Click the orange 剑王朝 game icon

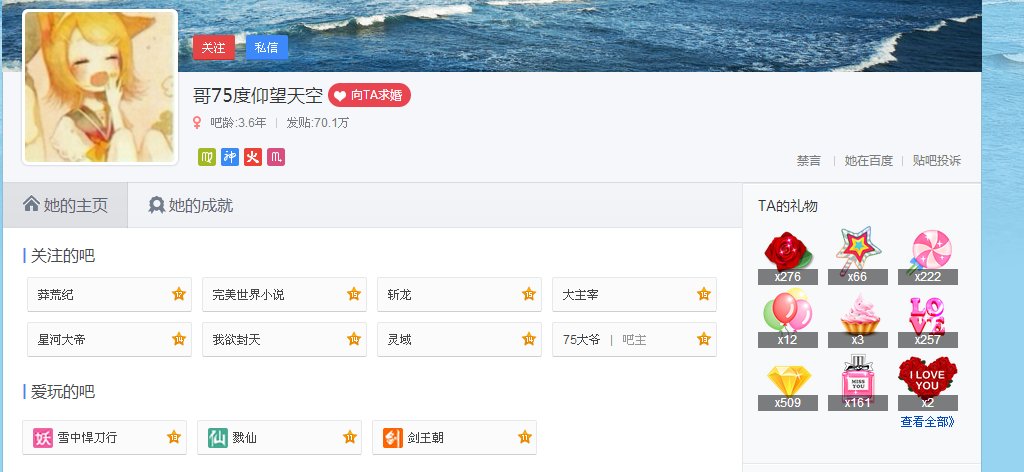(x=392, y=437)
